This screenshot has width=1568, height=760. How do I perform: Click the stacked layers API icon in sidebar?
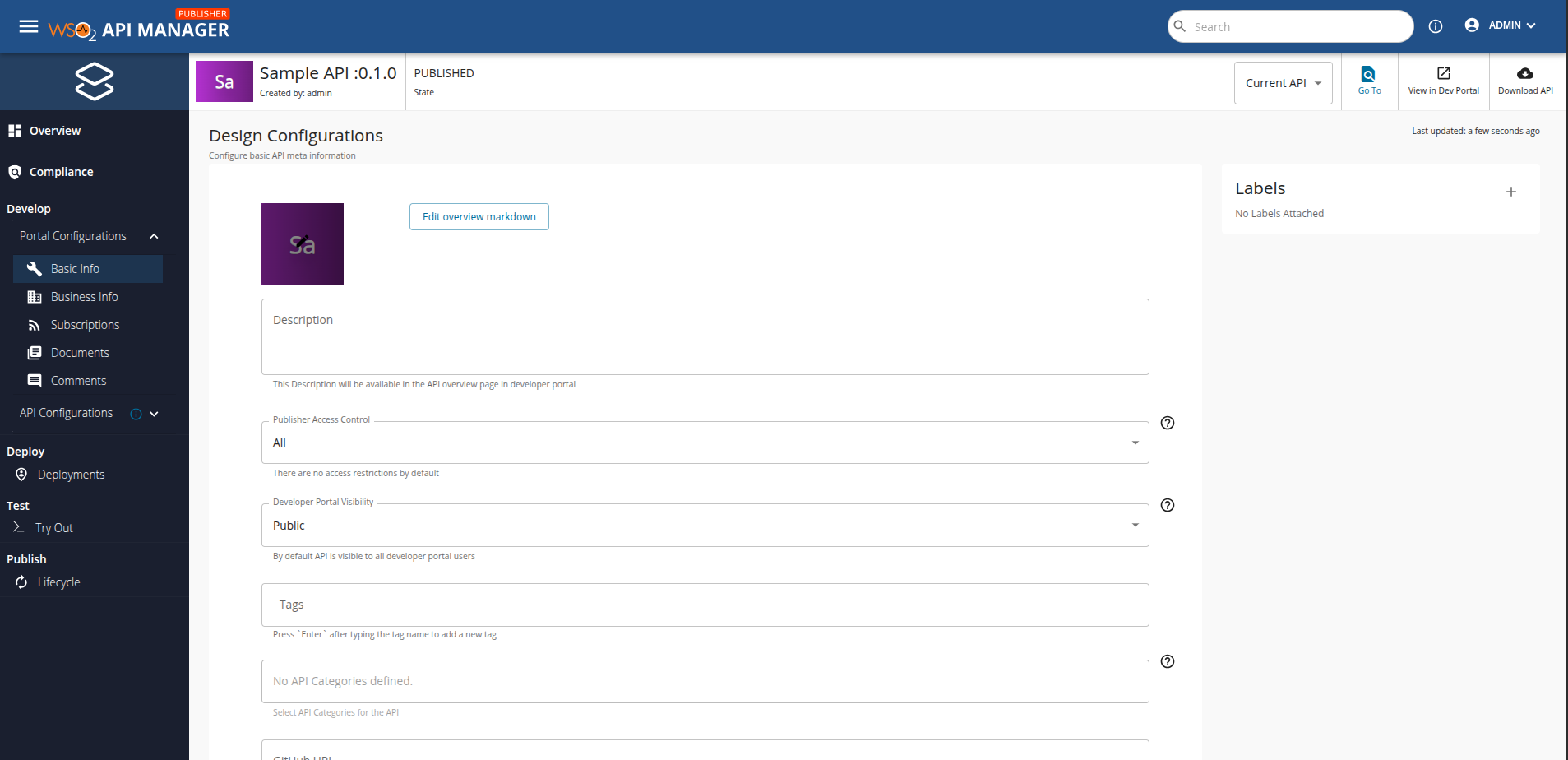(x=95, y=81)
